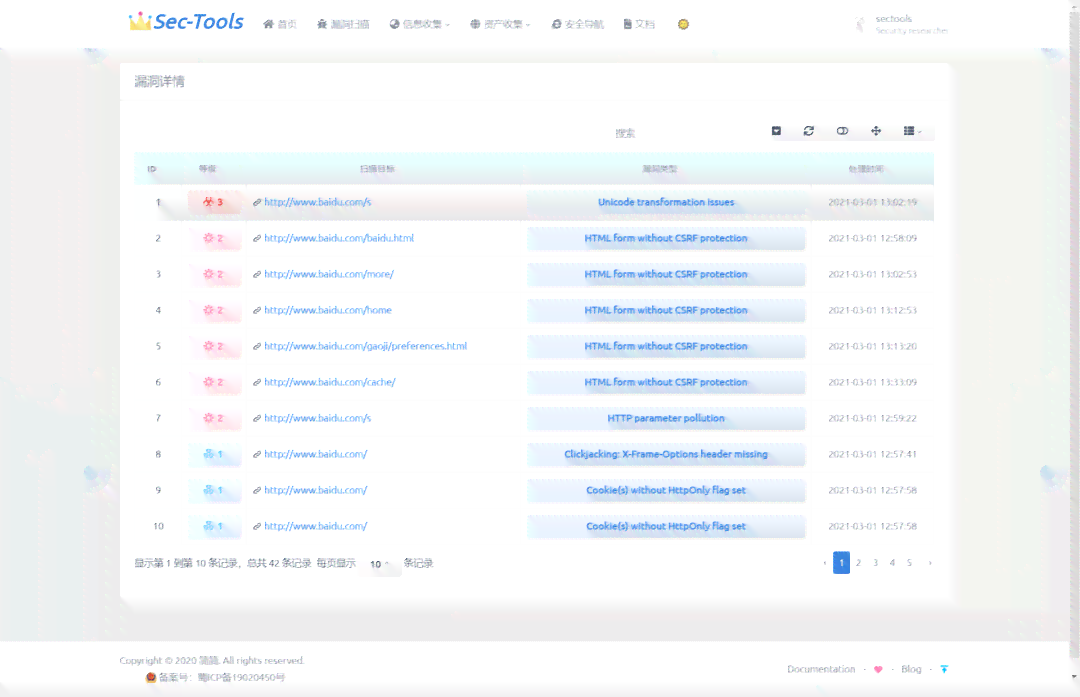Click severity badge 2 in row 6
This screenshot has height=697, width=1080.
coord(214,382)
